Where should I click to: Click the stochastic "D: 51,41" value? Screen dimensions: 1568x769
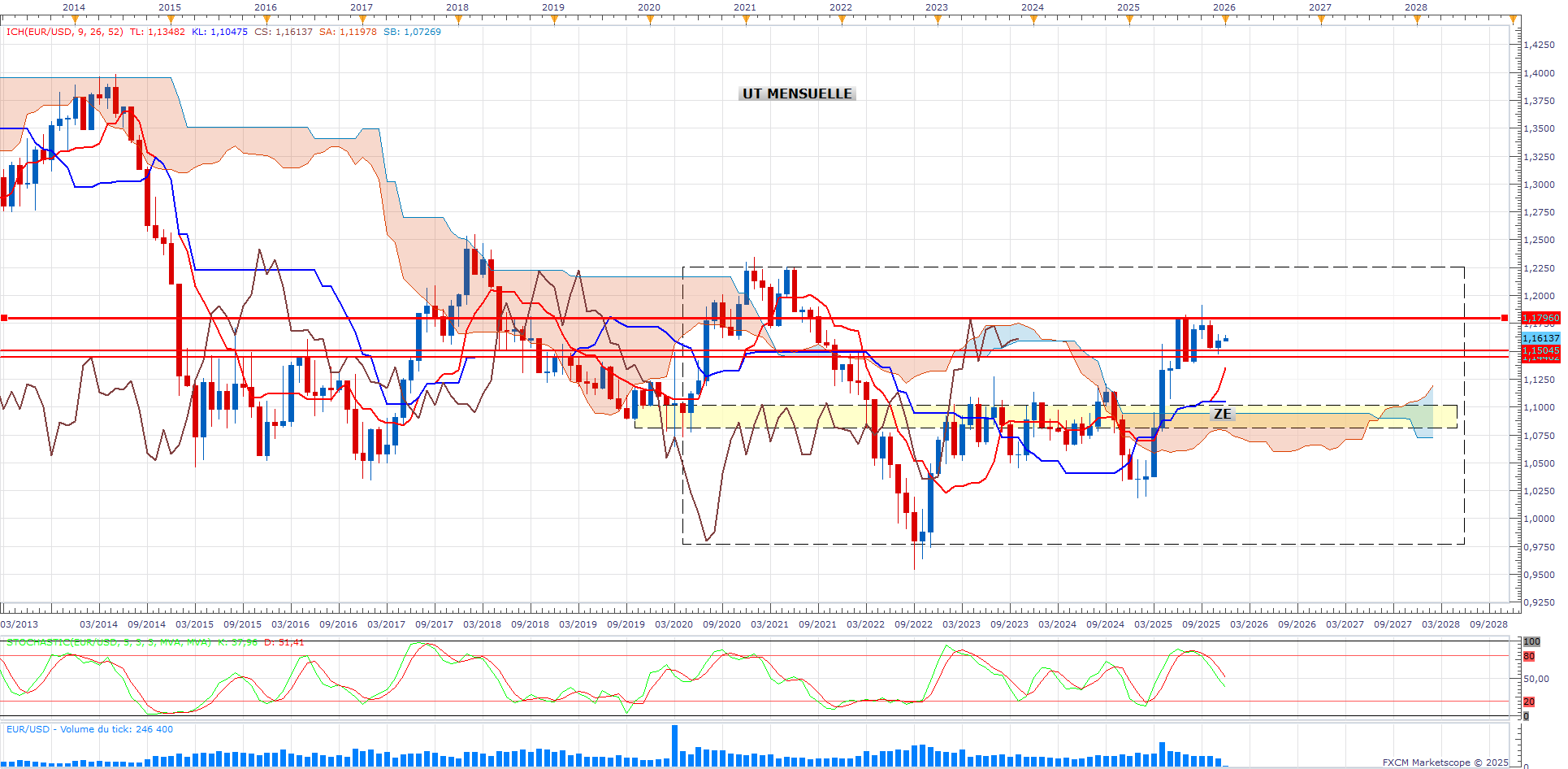(x=284, y=642)
